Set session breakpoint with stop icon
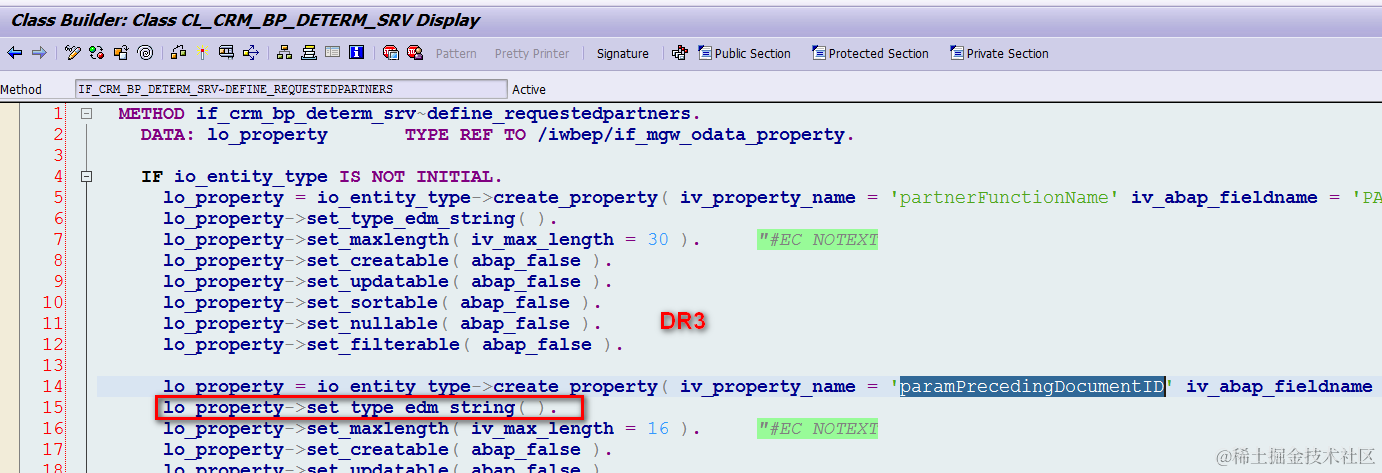Viewport: 1382px width, 473px height. (x=391, y=53)
